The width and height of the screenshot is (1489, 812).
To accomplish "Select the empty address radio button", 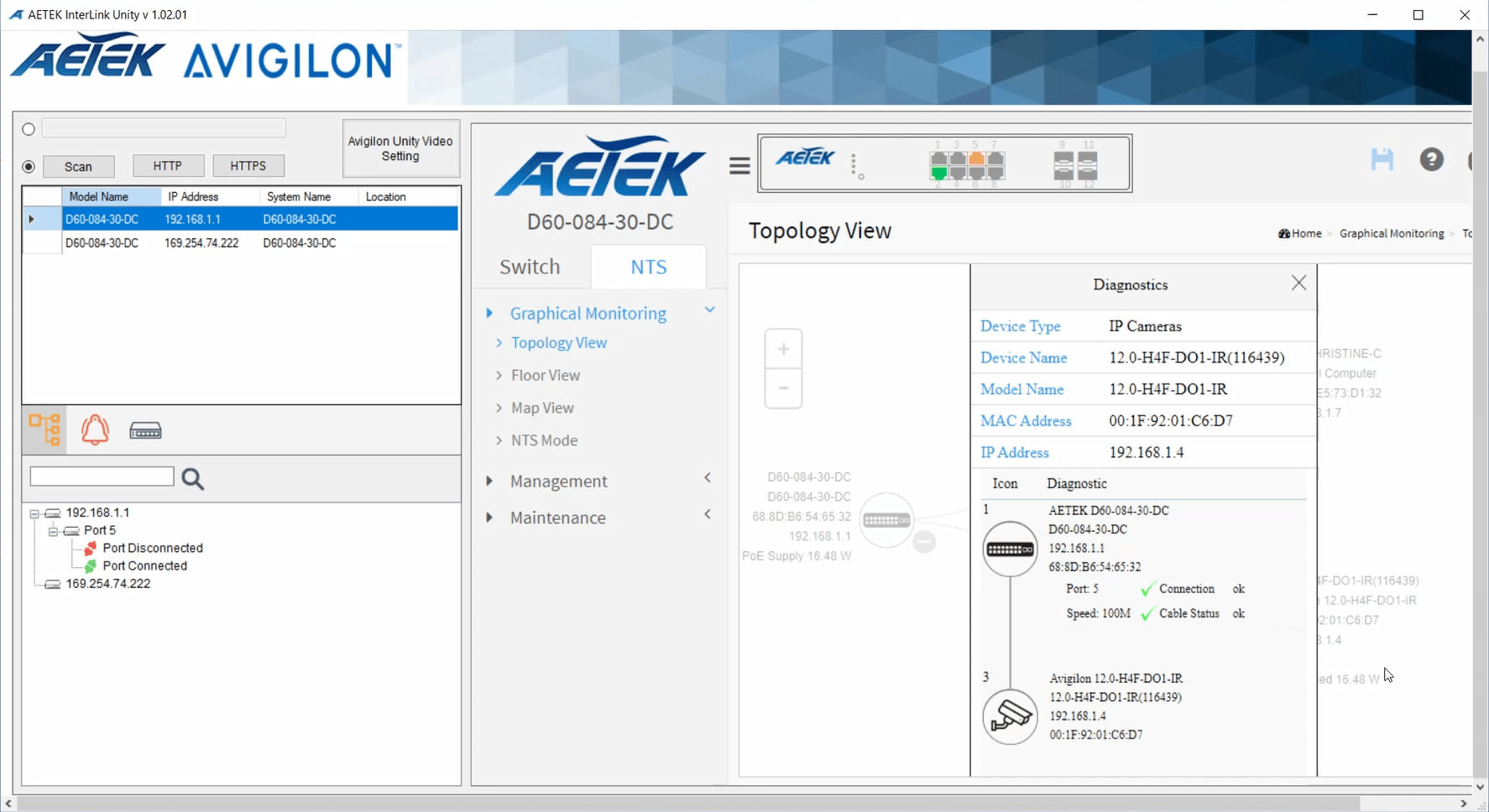I will pyautogui.click(x=29, y=129).
